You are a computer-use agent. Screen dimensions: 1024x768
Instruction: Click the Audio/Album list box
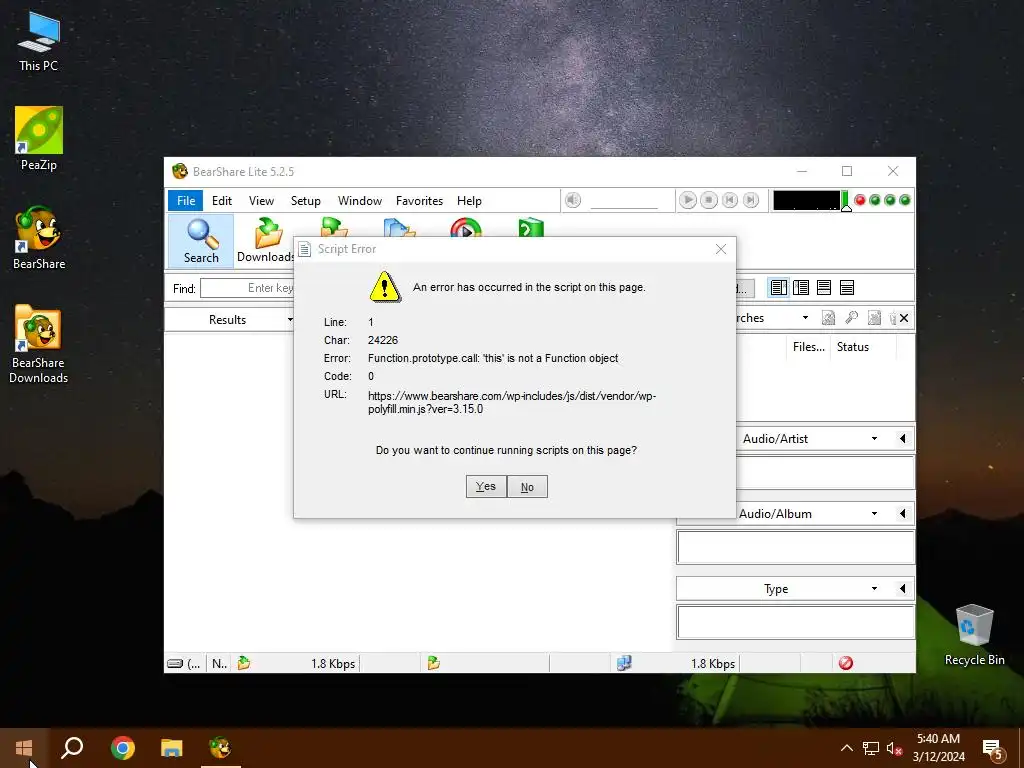point(795,547)
